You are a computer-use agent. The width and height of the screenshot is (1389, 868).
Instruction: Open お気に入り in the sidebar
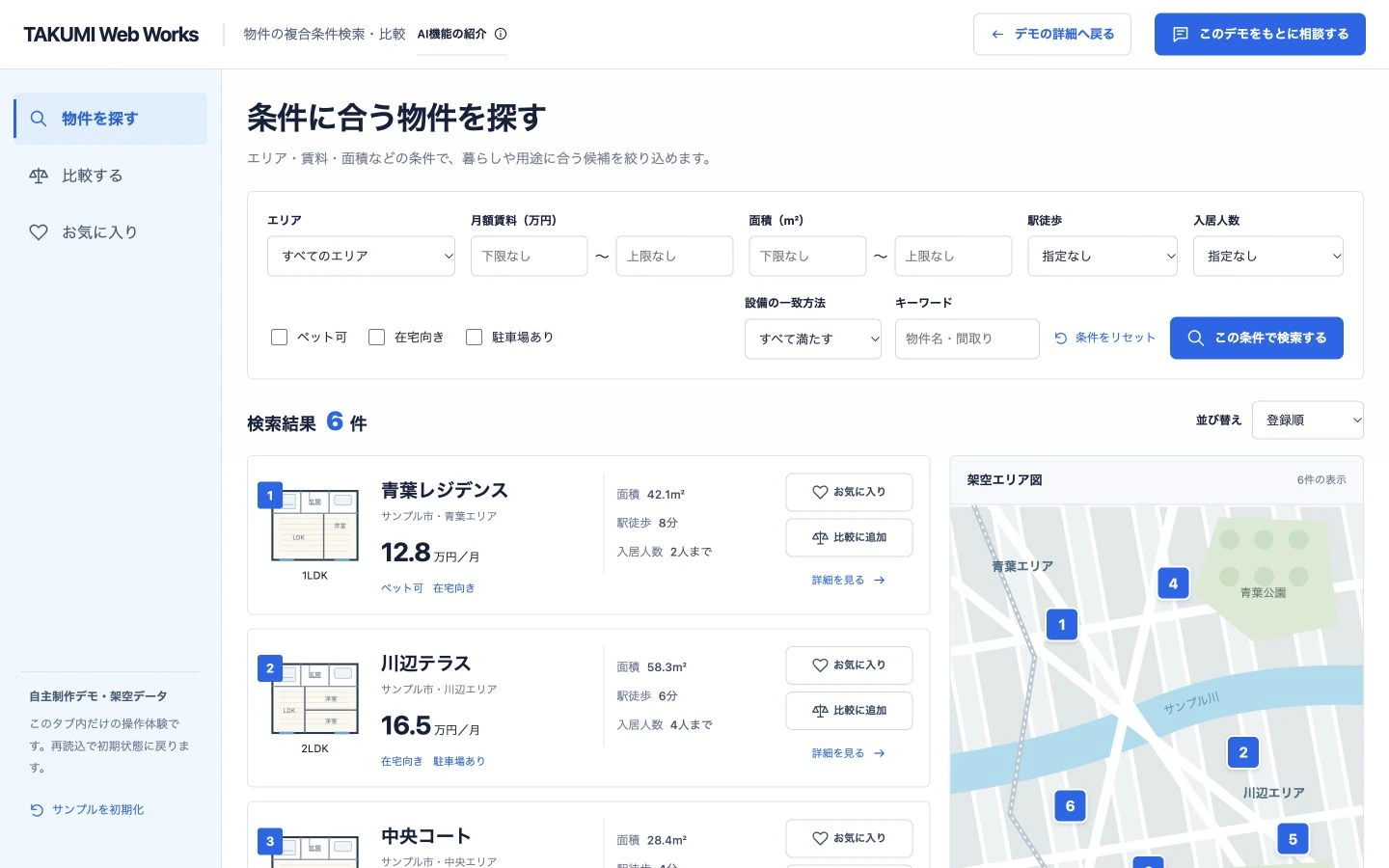tap(111, 232)
